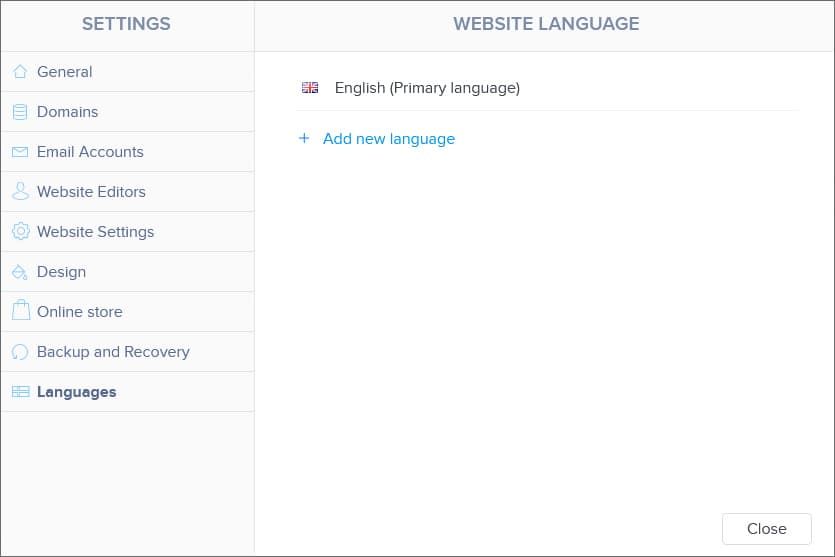The height and width of the screenshot is (557, 835).
Task: Click the Languages sidebar icon
Action: [x=20, y=392]
